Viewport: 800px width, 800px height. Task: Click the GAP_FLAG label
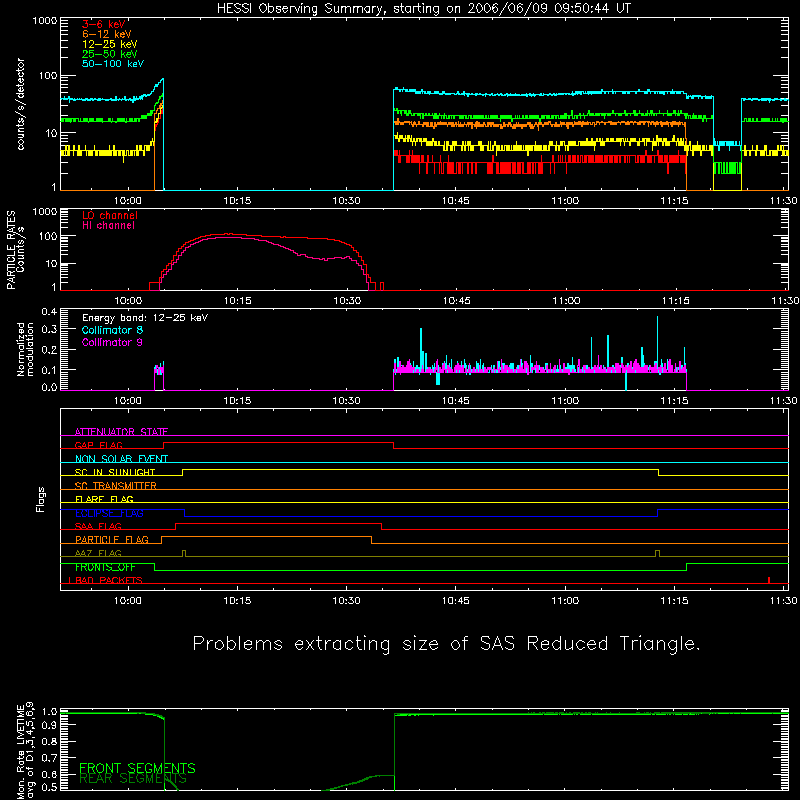click(x=98, y=445)
